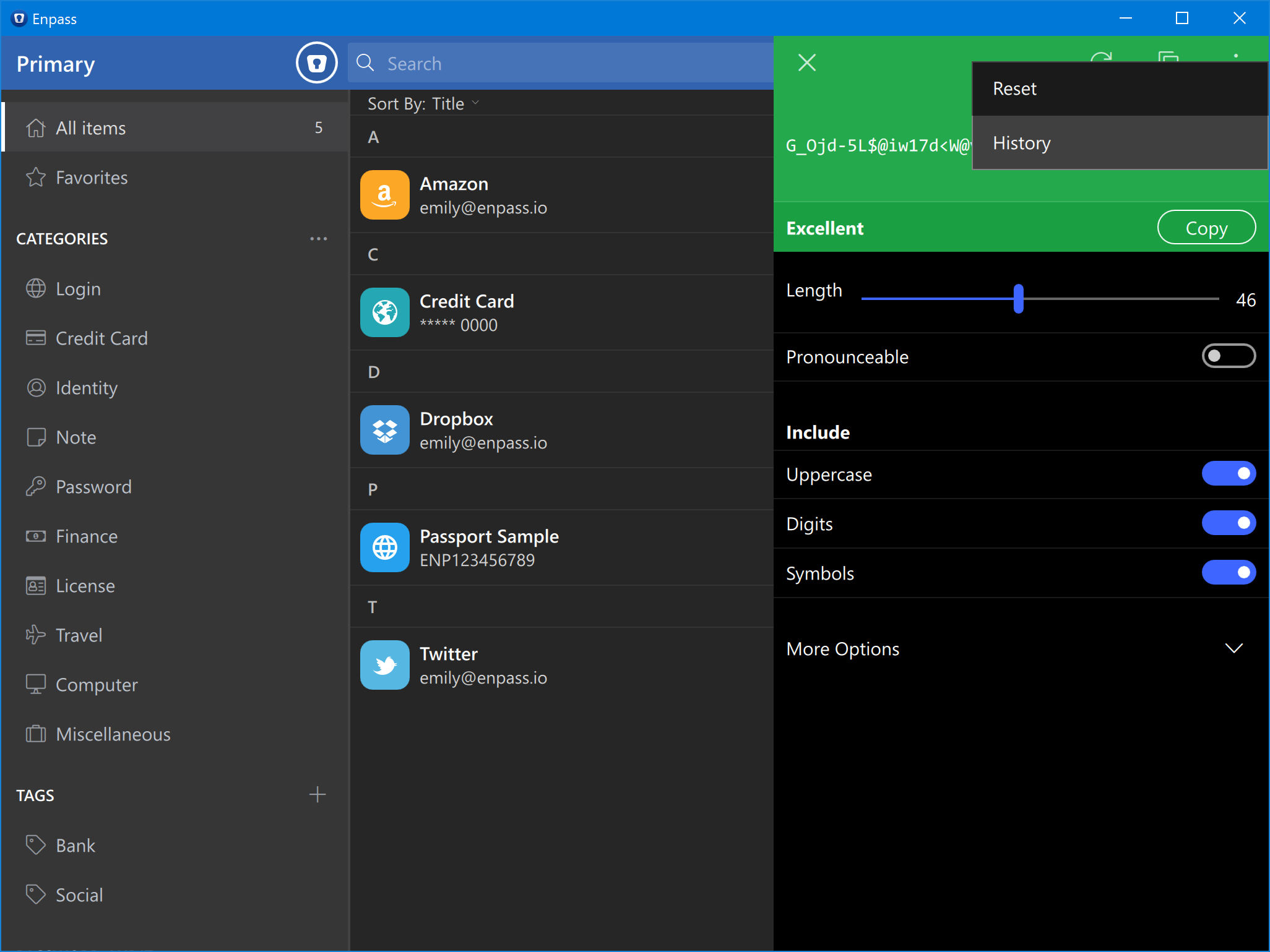Viewport: 1270px width, 952px height.
Task: Click the Login globe icon in sidebar
Action: point(36,288)
